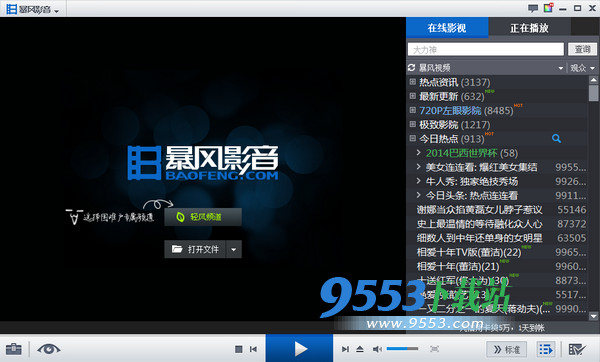Click the magnifier icon beside 今日热点
This screenshot has width=600, height=362.
click(x=556, y=139)
